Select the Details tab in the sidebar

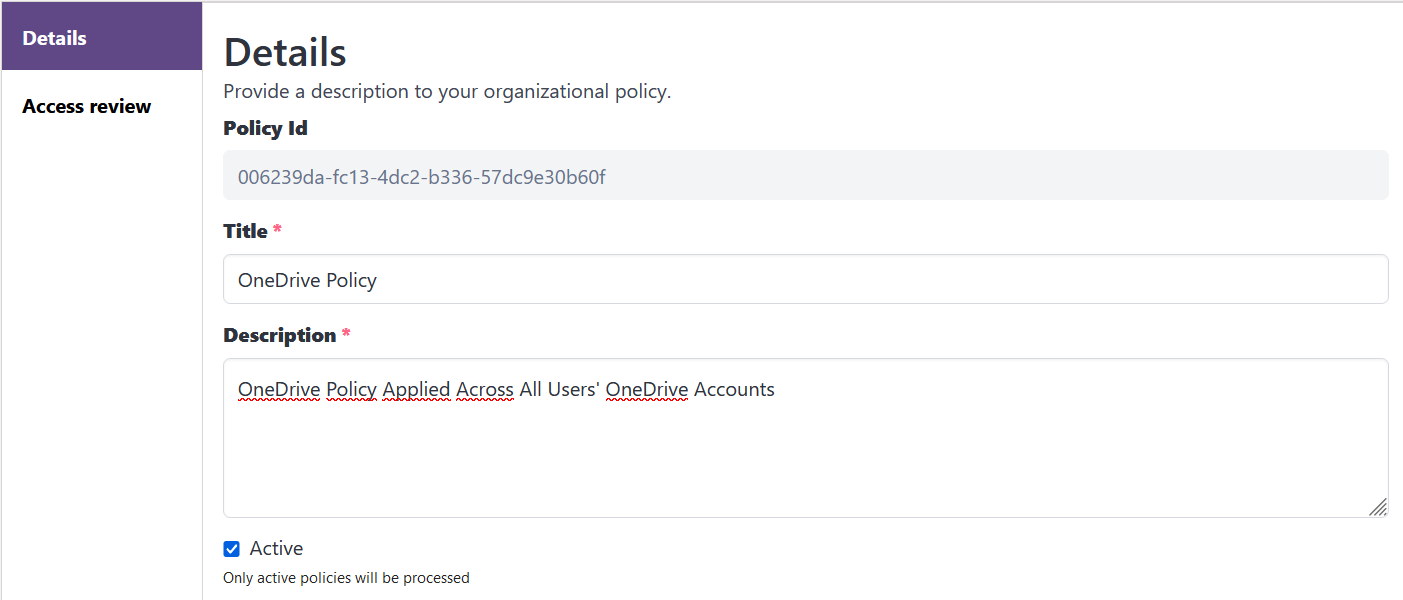[x=54, y=37]
